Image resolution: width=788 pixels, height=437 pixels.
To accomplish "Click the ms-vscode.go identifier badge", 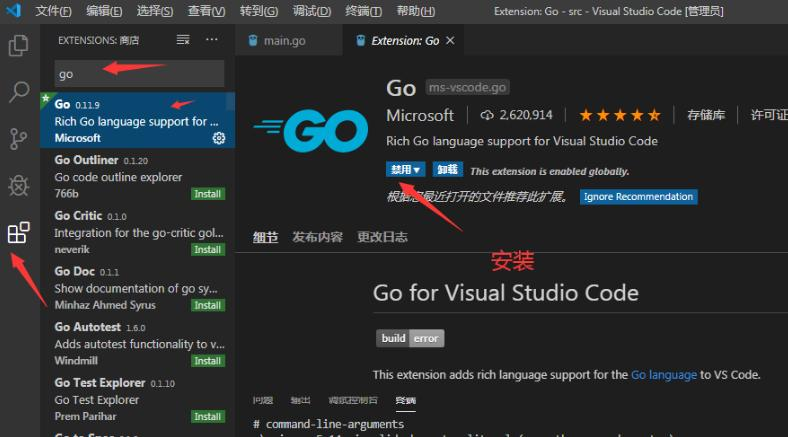I will 467,87.
